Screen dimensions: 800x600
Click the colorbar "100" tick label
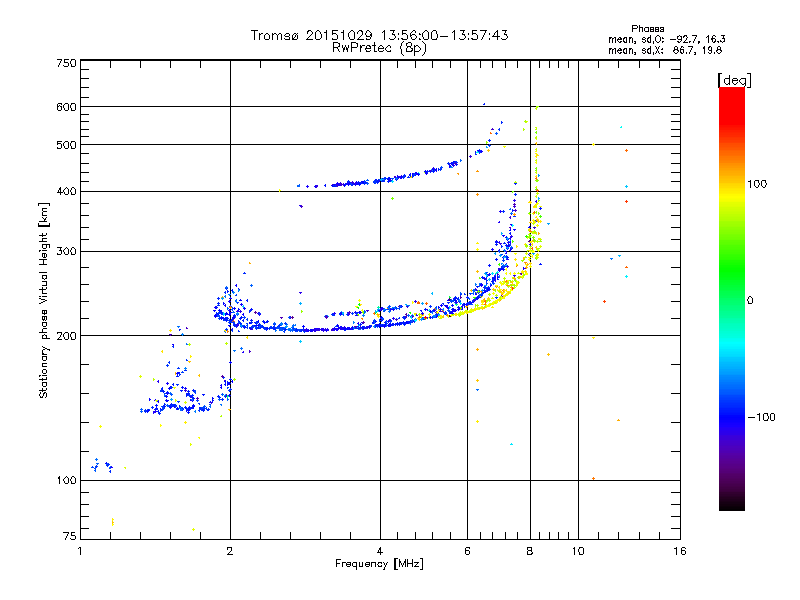point(757,184)
